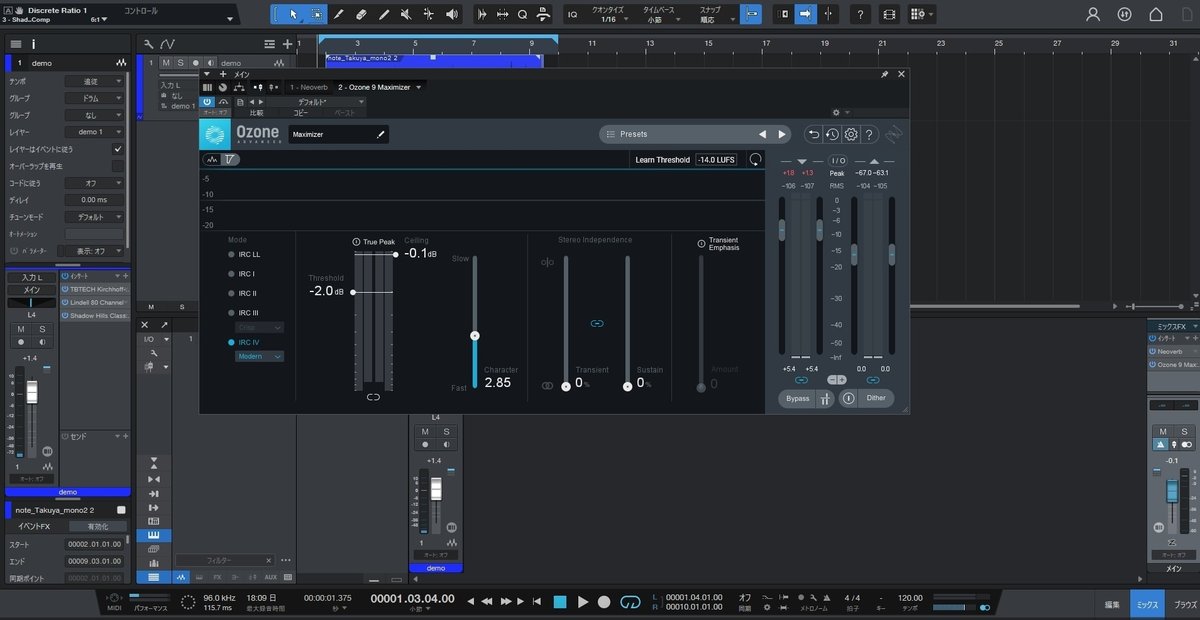Click the Character slider handle in Maximizer

click(x=475, y=335)
